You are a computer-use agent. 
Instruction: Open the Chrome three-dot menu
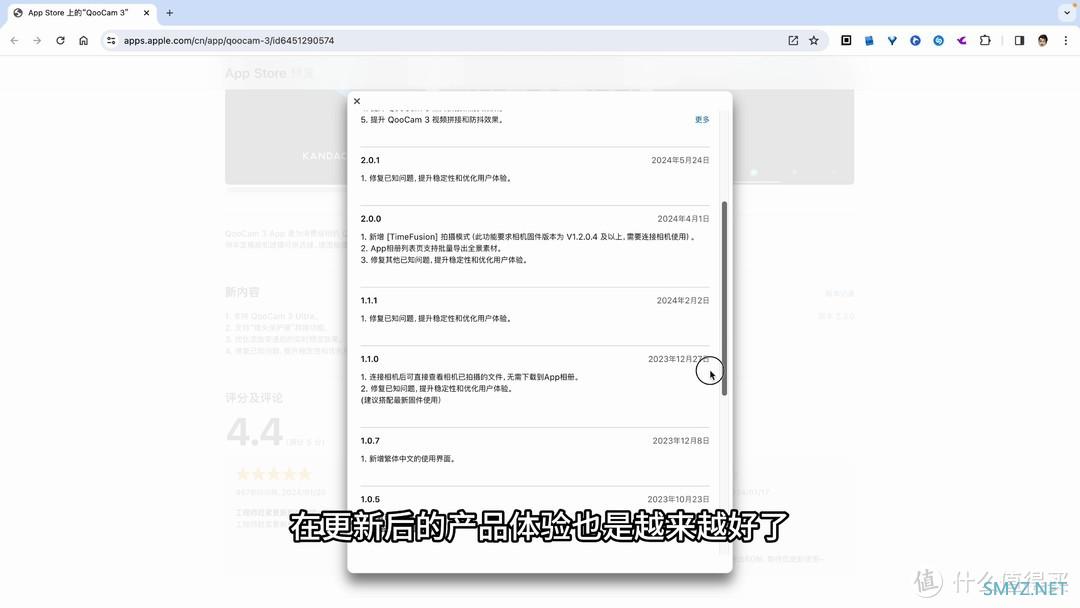[x=1066, y=41]
